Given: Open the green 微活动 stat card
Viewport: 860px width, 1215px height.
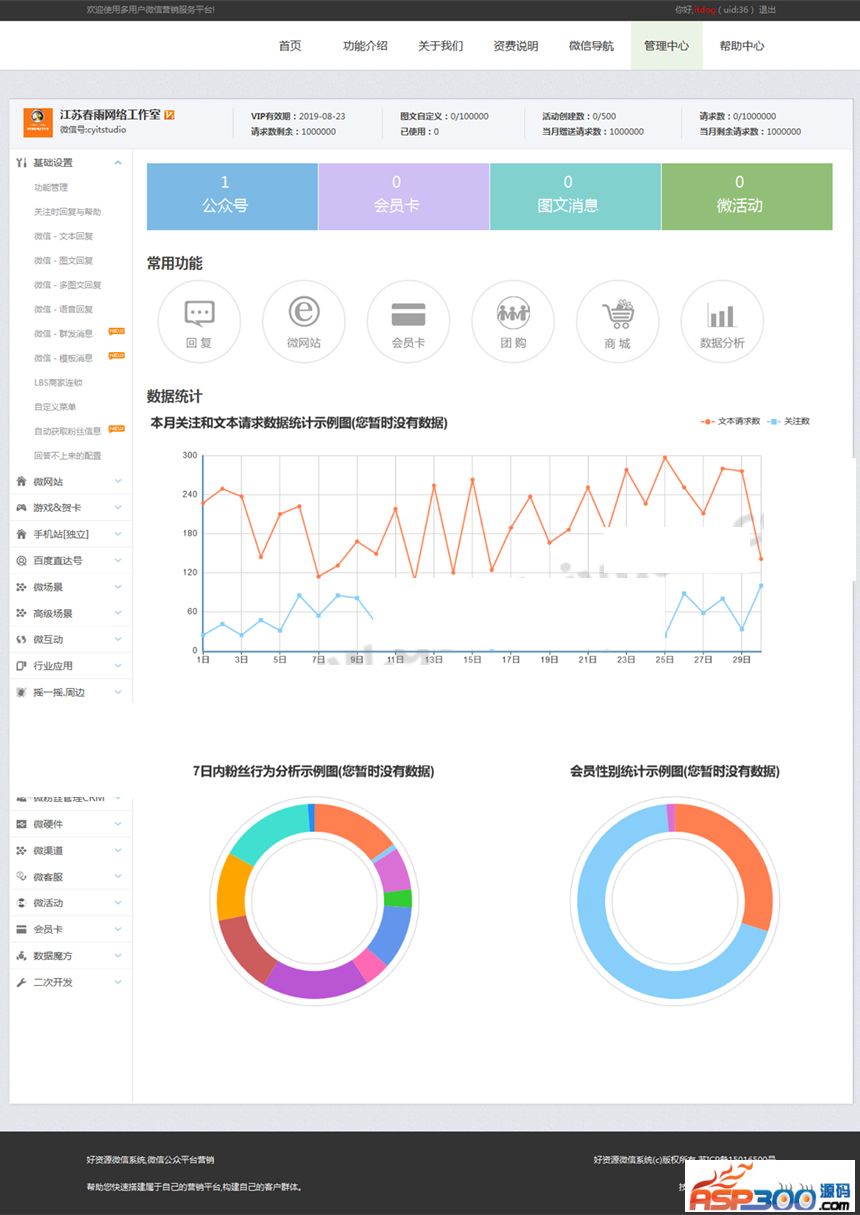Looking at the screenshot, I should tap(747, 197).
